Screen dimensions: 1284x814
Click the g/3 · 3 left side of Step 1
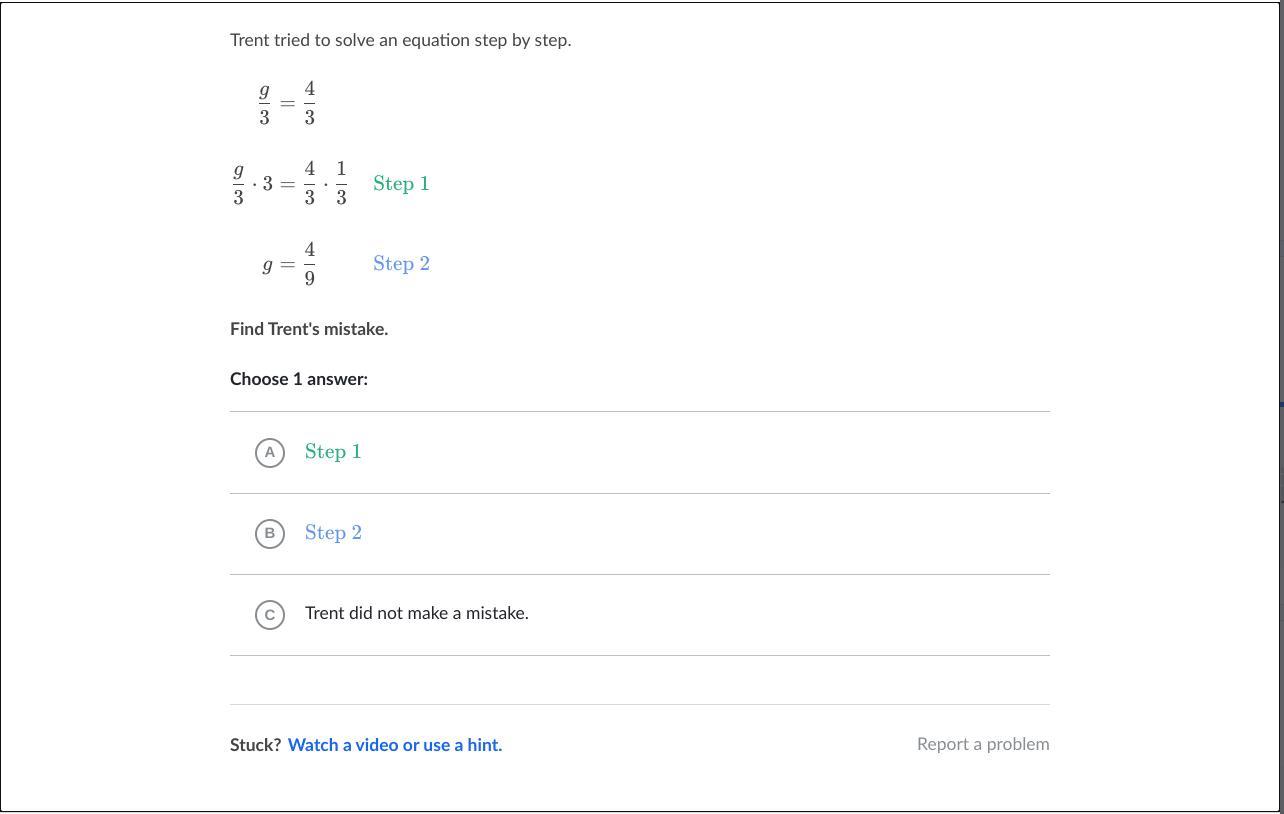(x=253, y=184)
